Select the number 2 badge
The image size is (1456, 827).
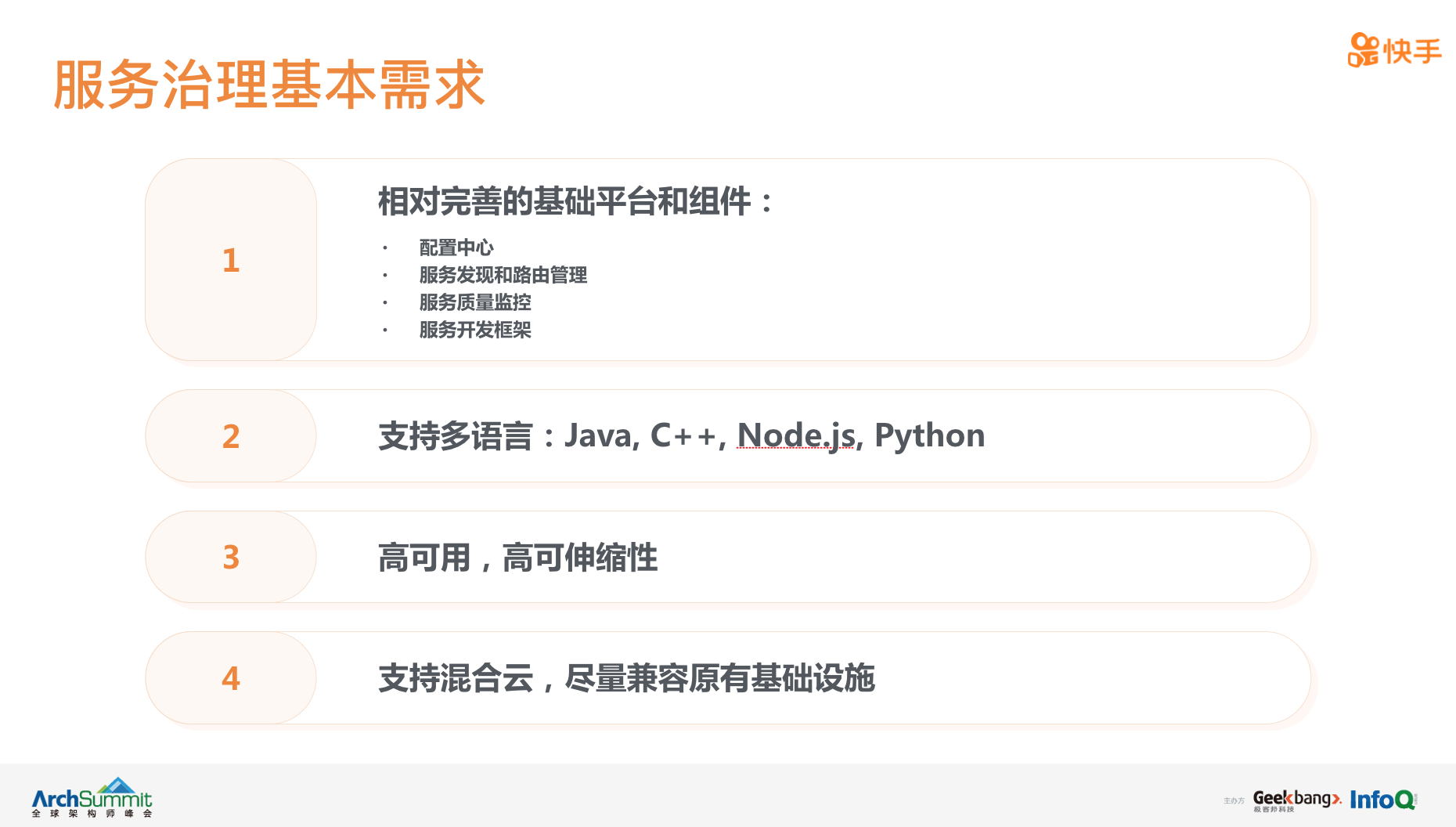[231, 436]
